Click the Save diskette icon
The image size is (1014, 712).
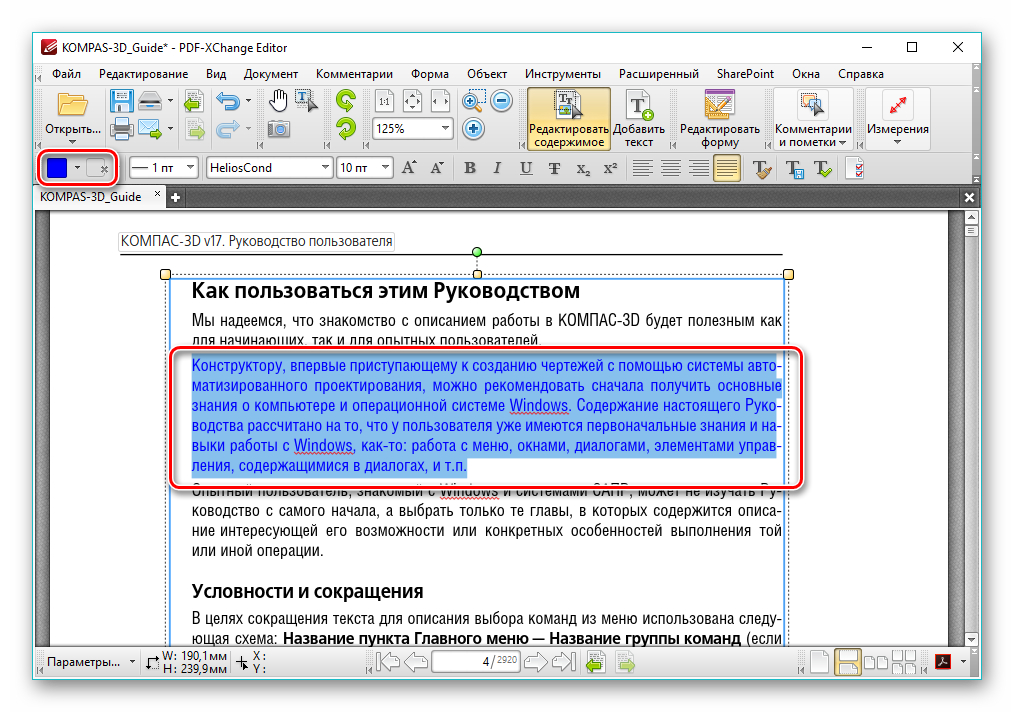(122, 101)
